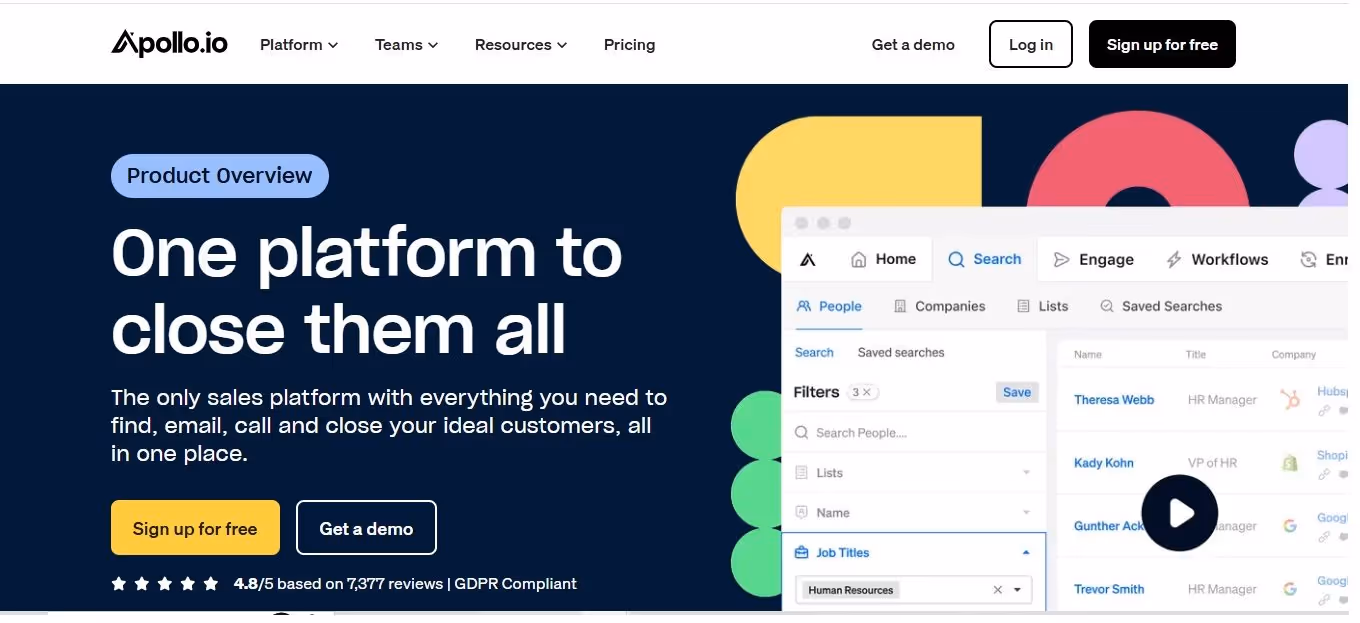Collapse the Job Titles filter section
Image resolution: width=1360 pixels, height=623 pixels.
(x=1024, y=551)
